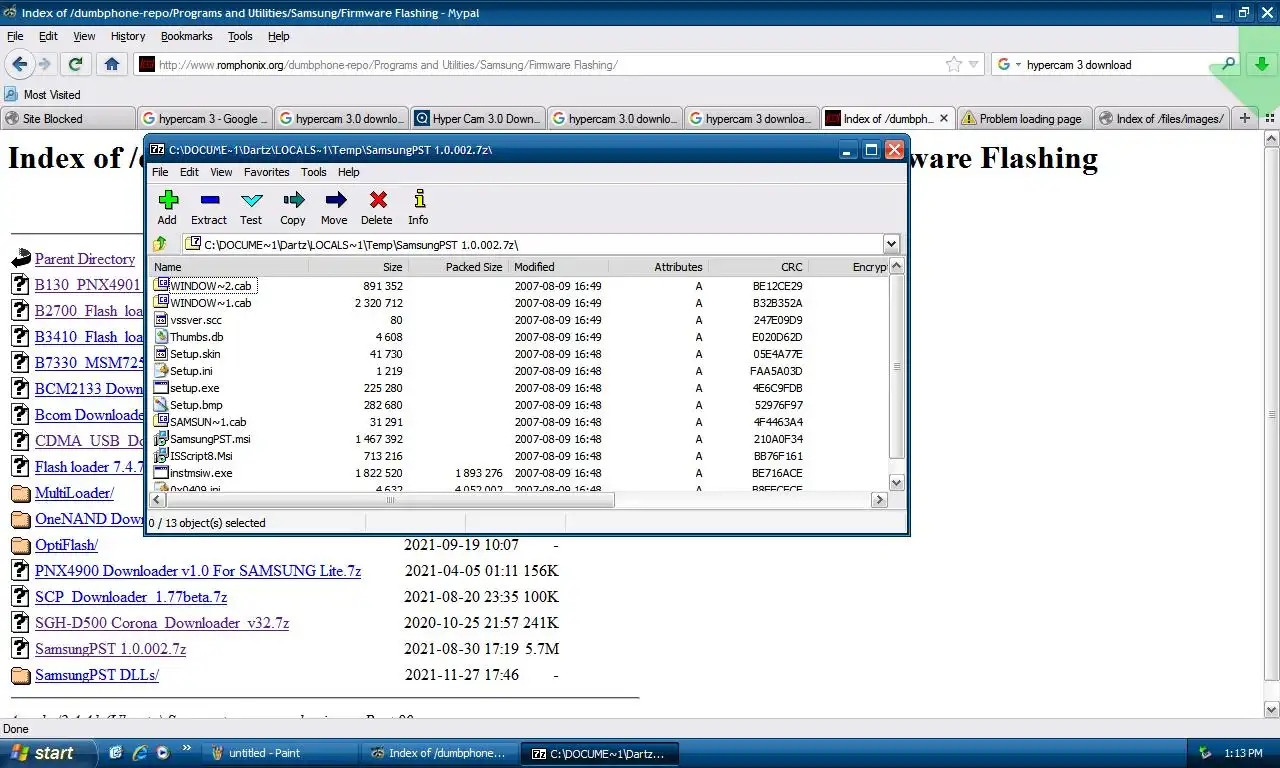
Task: Open browser Downloads arrow button
Action: [1261, 64]
